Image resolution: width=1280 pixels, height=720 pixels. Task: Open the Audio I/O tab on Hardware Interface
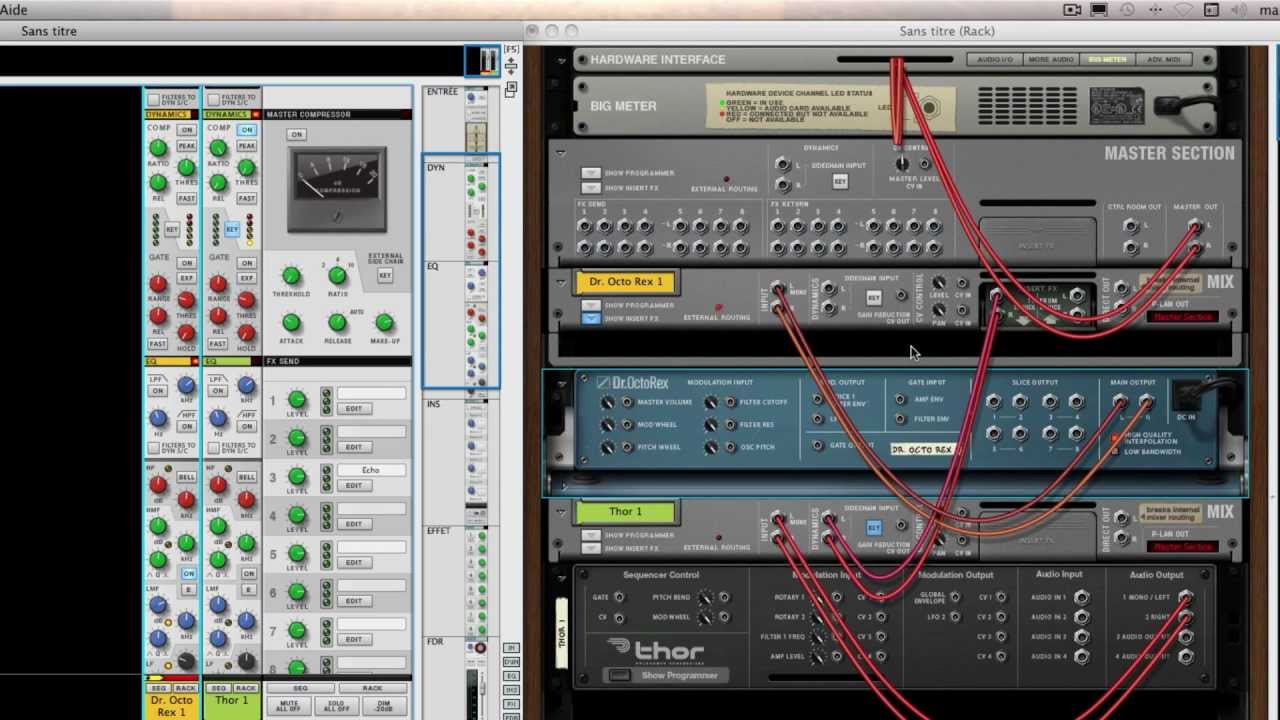[995, 60]
